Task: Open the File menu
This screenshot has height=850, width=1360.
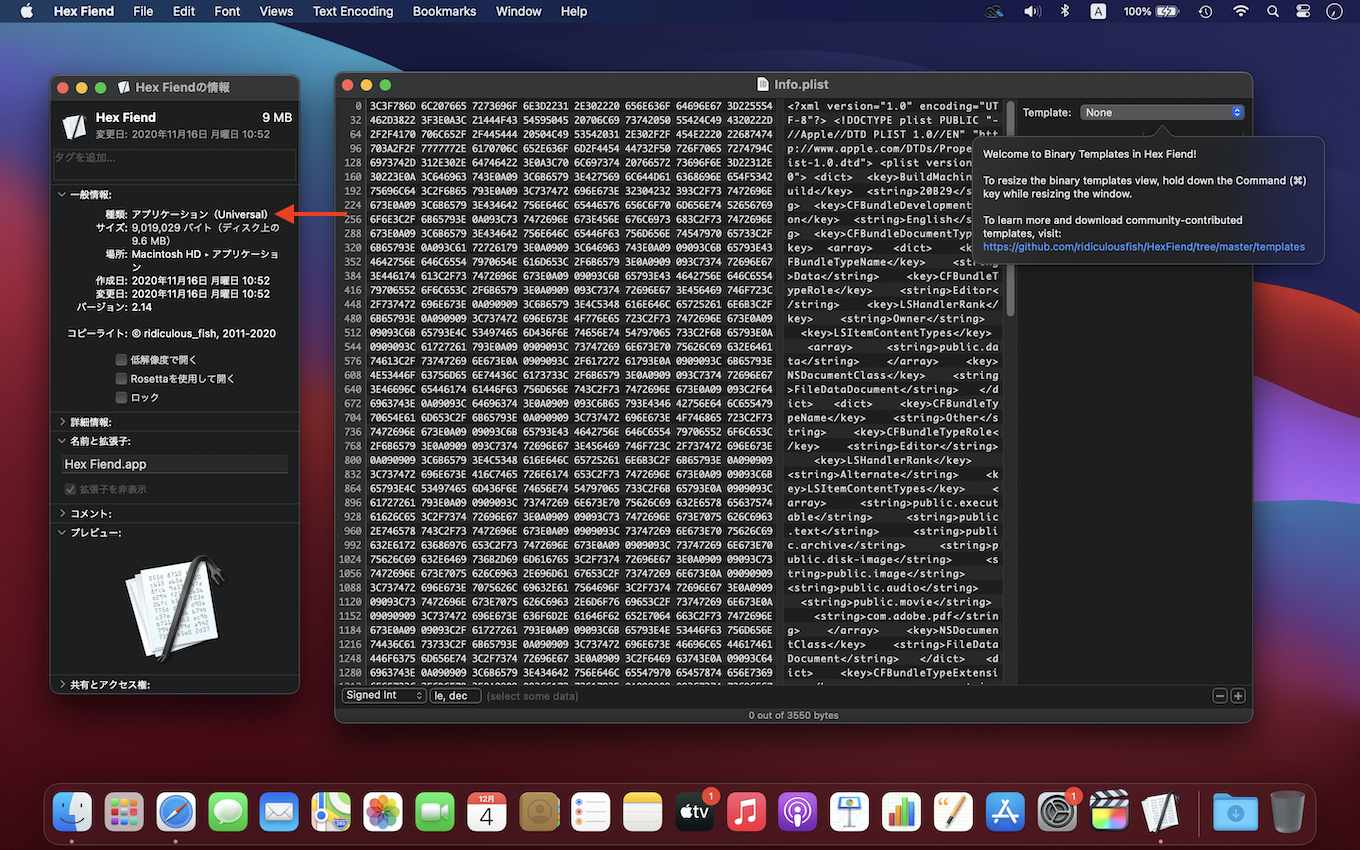Action: coord(143,11)
